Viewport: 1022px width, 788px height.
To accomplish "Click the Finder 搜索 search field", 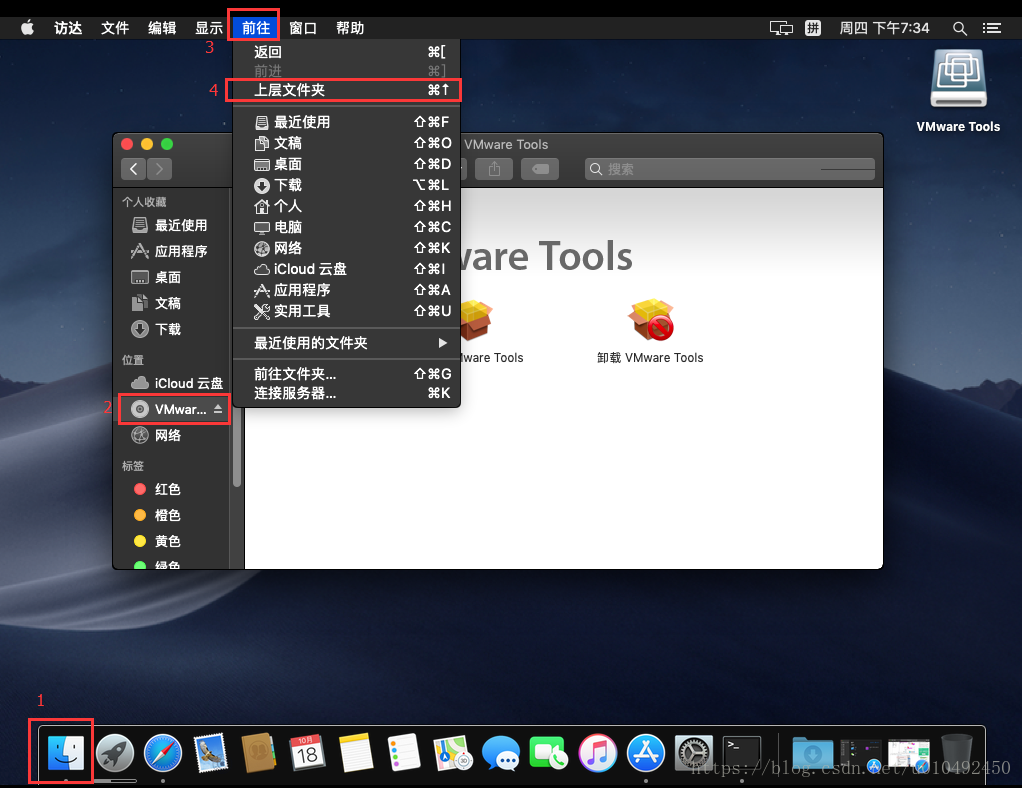I will (730, 169).
